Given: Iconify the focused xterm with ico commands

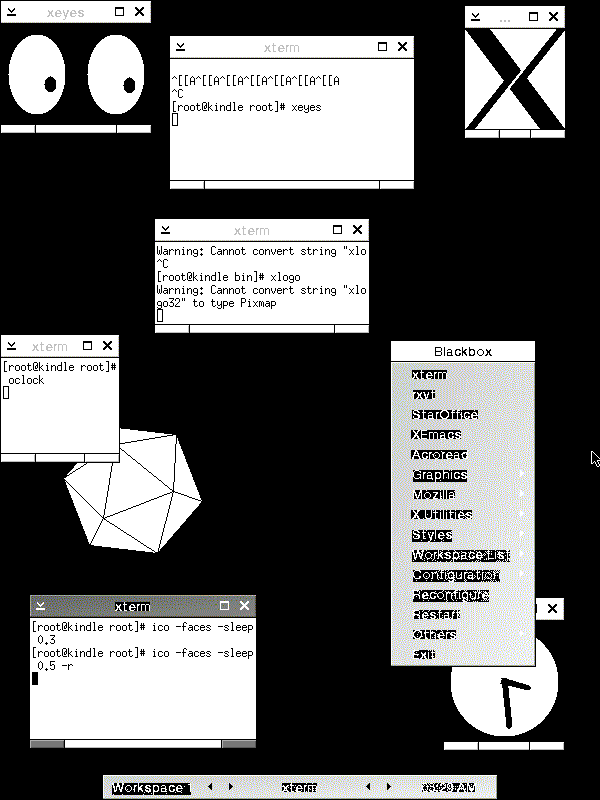Looking at the screenshot, I should point(41,606).
